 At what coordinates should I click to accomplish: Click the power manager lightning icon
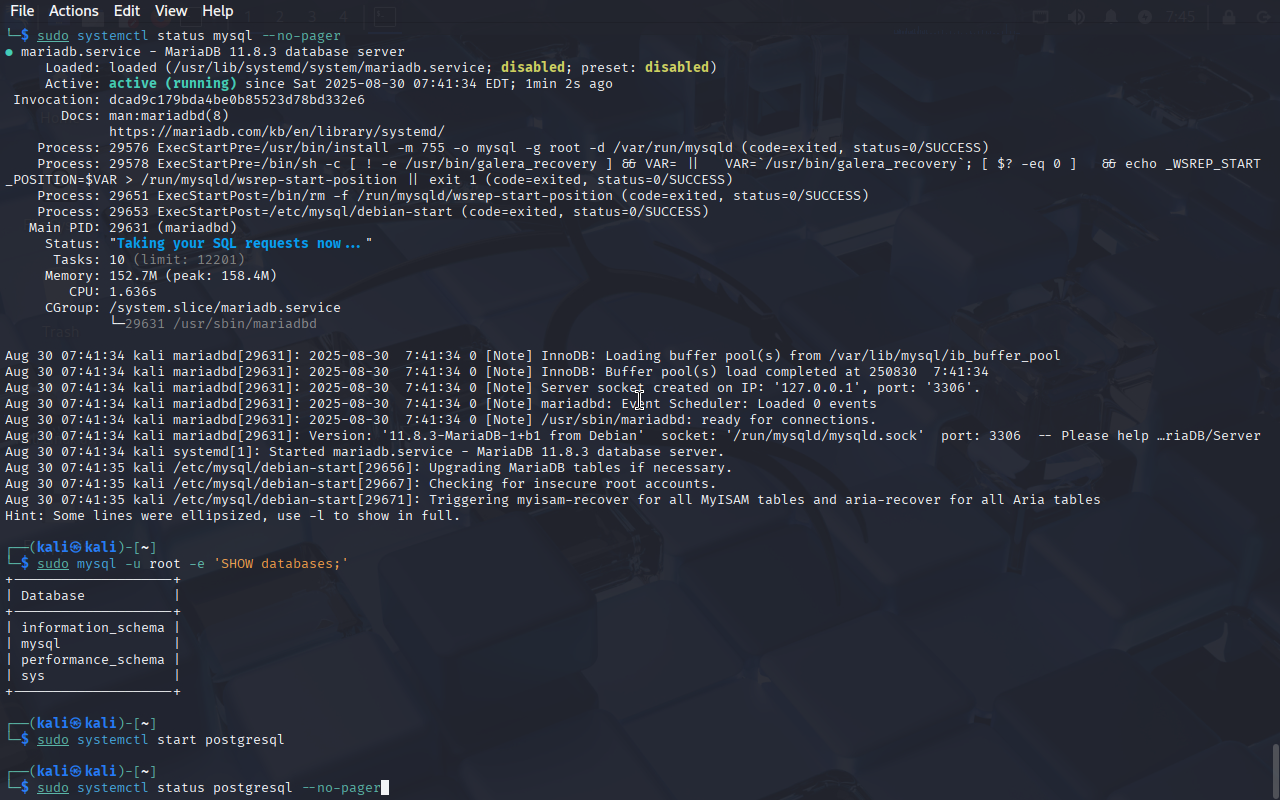pos(1145,17)
